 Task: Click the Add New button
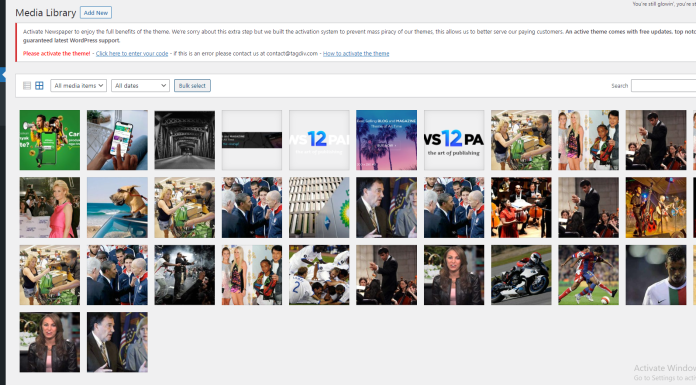(96, 13)
